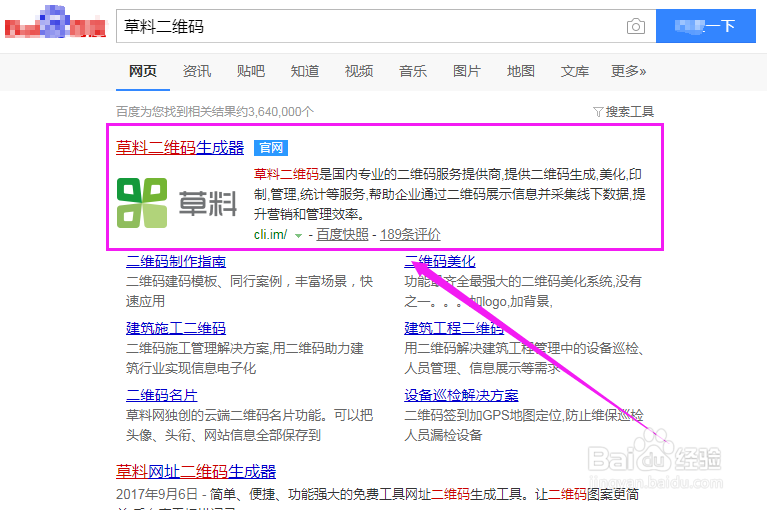
Task: Switch to the 贴吧 tab
Action: pyautogui.click(x=250, y=71)
